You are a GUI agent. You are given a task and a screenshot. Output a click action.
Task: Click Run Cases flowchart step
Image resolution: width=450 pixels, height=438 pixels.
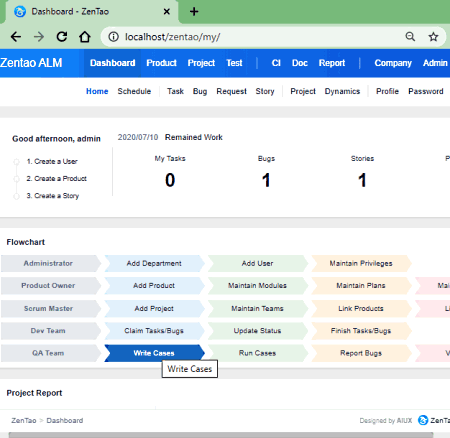[x=257, y=353]
